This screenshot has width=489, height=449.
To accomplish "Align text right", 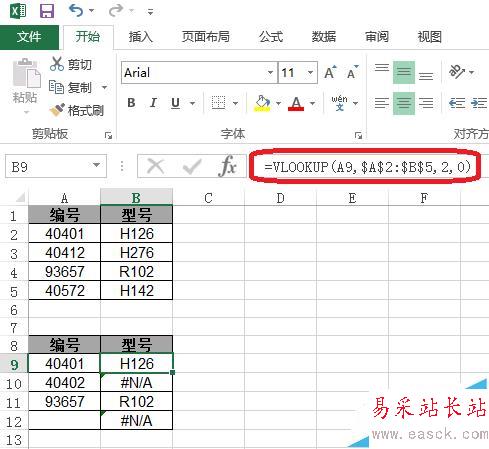I will 426,103.
